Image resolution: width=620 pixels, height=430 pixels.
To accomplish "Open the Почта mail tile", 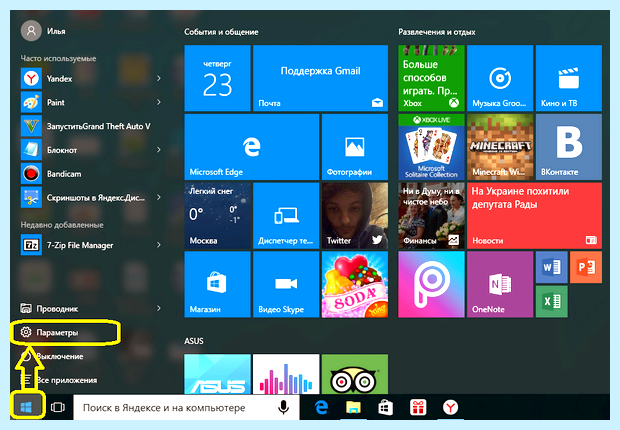I will [x=320, y=78].
